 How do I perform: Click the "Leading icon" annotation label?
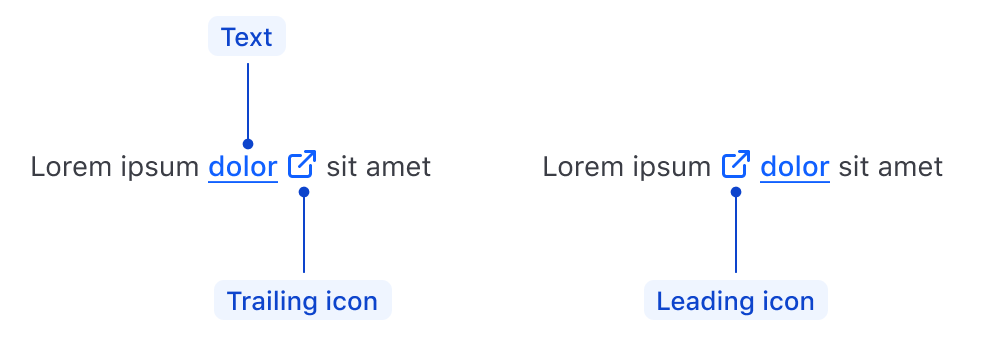pos(736,300)
